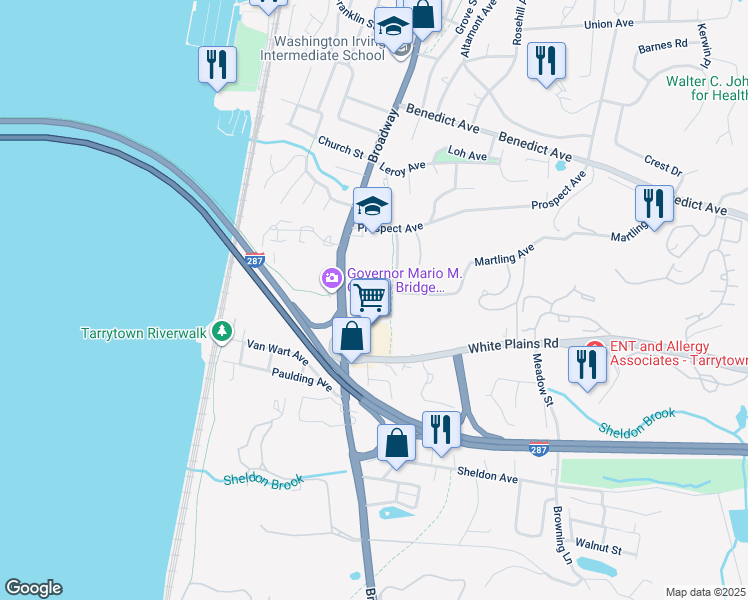Select the Union Ave street label
This screenshot has height=600, width=748.
click(609, 24)
